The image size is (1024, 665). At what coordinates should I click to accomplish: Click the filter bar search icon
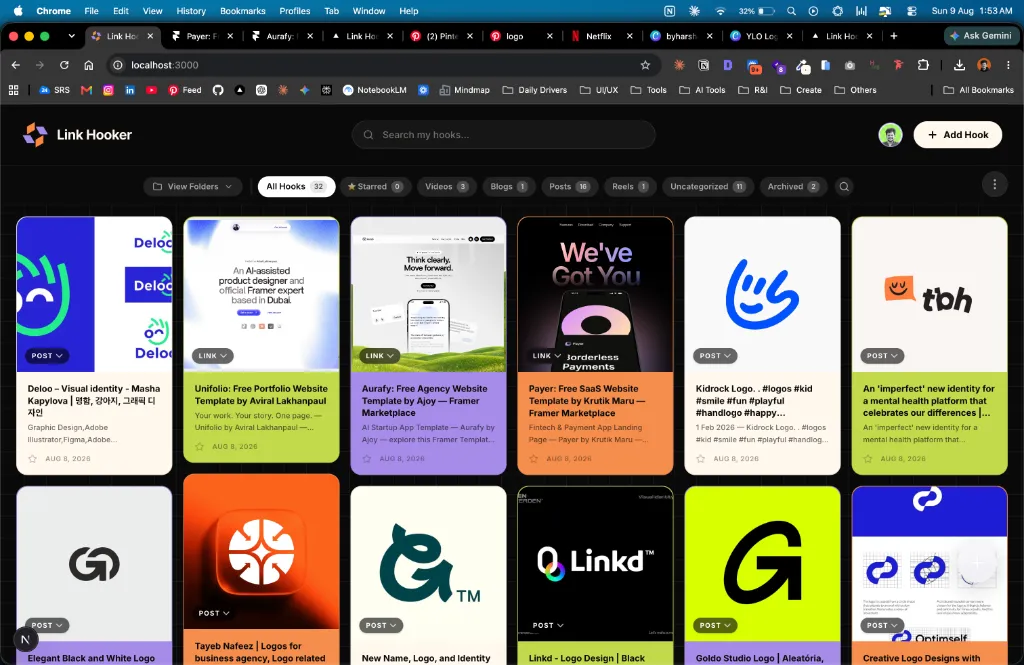(x=844, y=187)
